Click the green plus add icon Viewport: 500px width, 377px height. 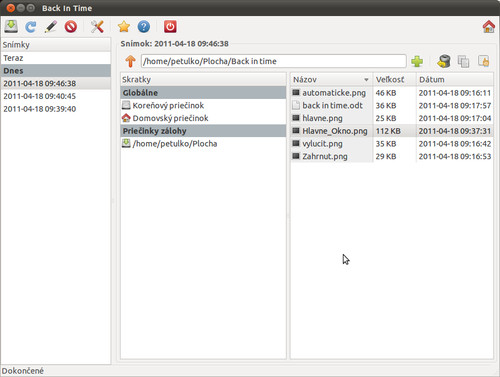[x=417, y=61]
